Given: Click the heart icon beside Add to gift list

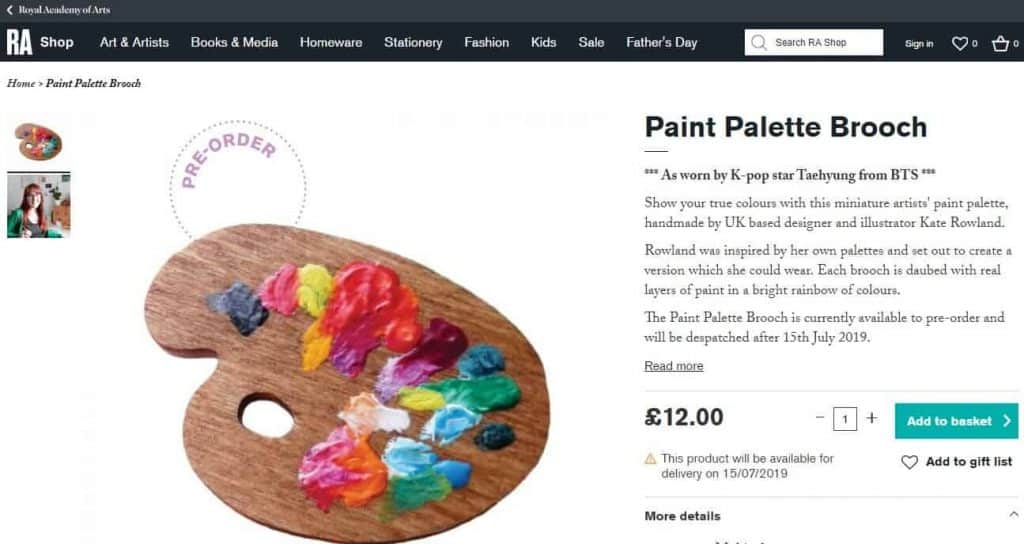Looking at the screenshot, I should click(x=909, y=462).
